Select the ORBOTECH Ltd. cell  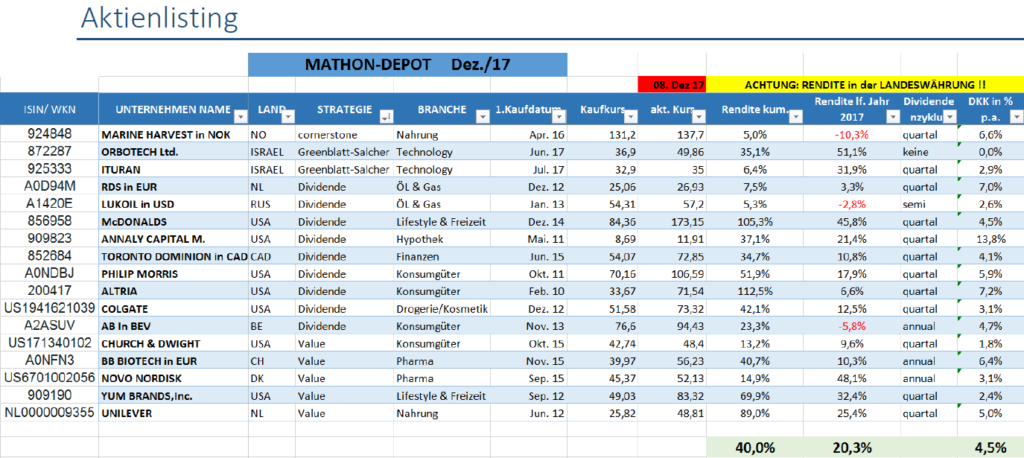173,152
